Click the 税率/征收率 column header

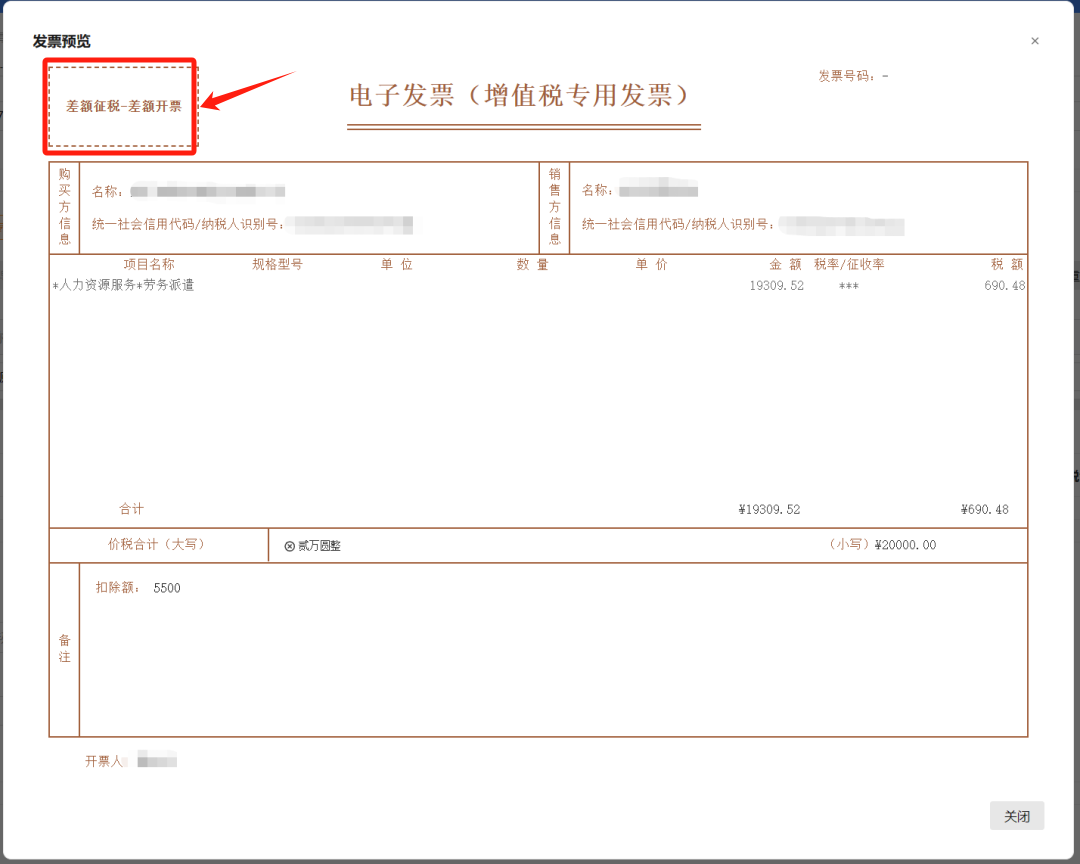coord(849,264)
